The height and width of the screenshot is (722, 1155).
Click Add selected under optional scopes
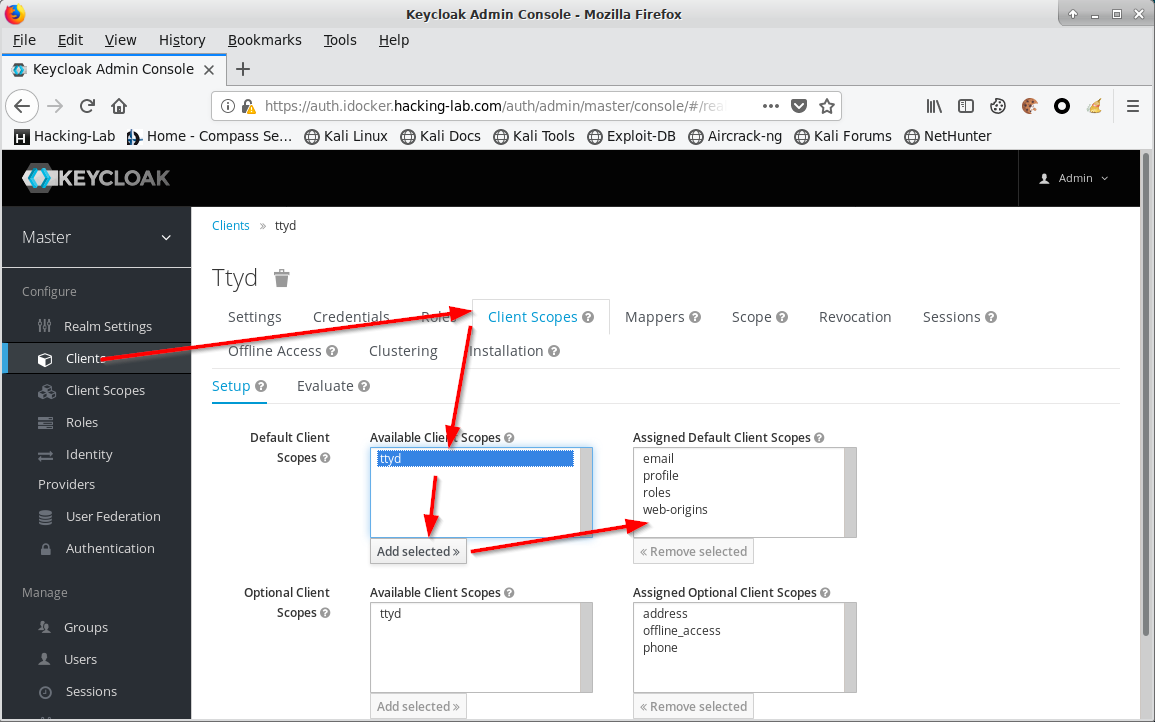coord(418,707)
